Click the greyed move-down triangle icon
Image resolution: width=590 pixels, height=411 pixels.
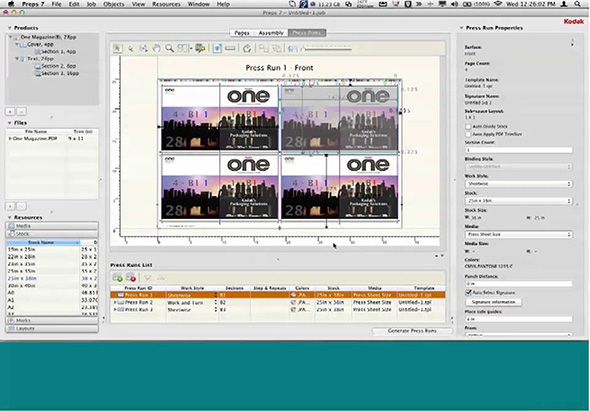tap(148, 278)
